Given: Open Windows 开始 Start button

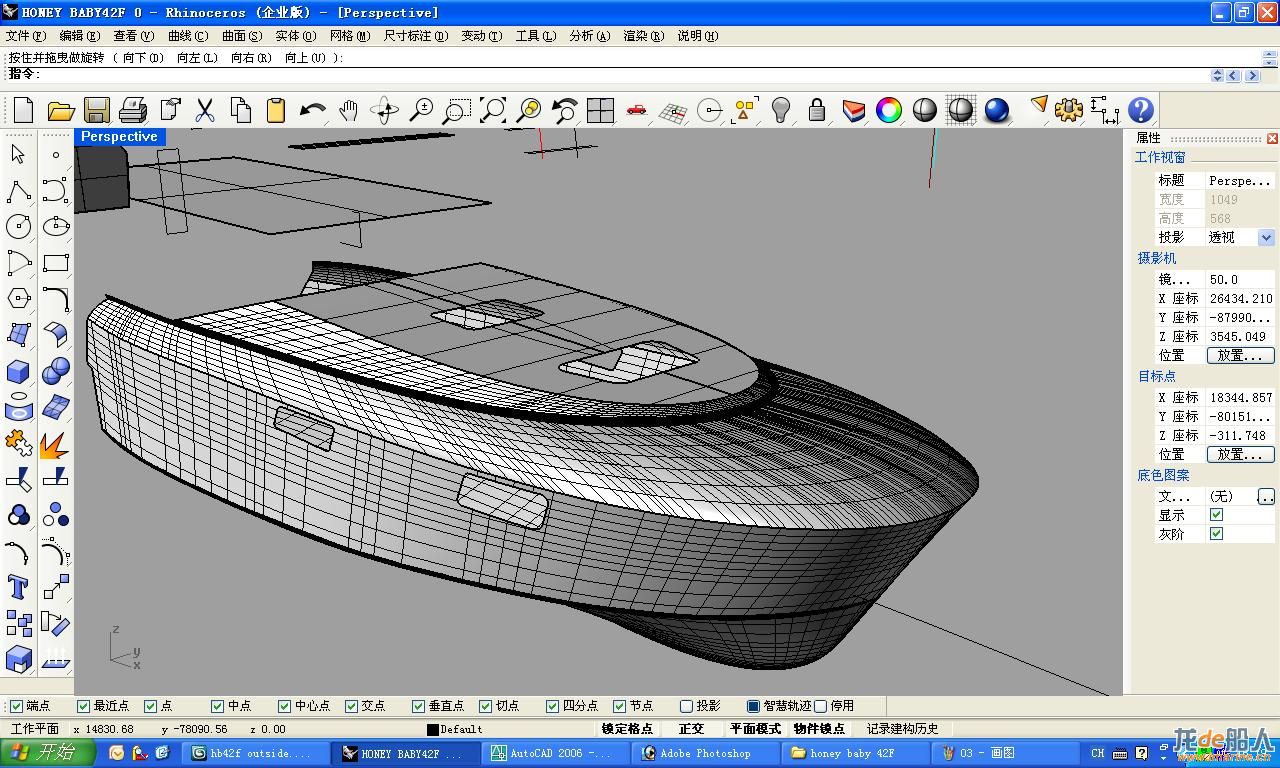Looking at the screenshot, I should click(x=47, y=753).
